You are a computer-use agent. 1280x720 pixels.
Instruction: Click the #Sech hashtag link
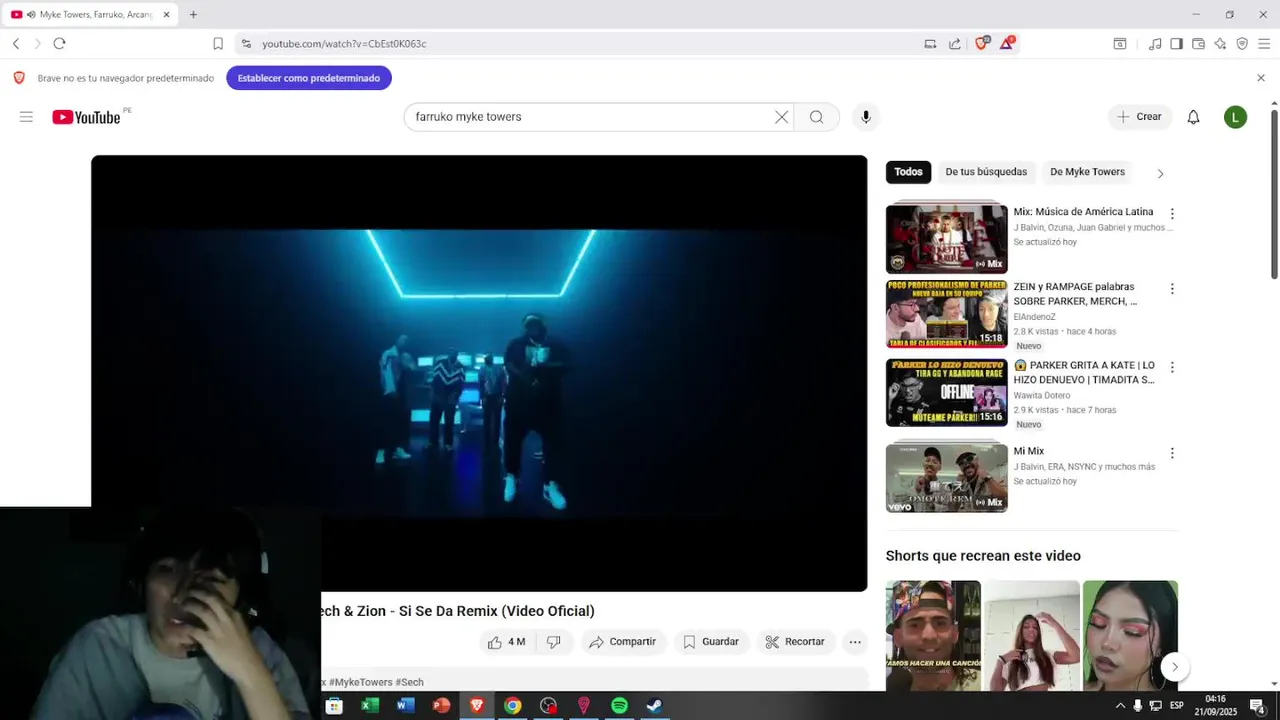[x=409, y=682]
